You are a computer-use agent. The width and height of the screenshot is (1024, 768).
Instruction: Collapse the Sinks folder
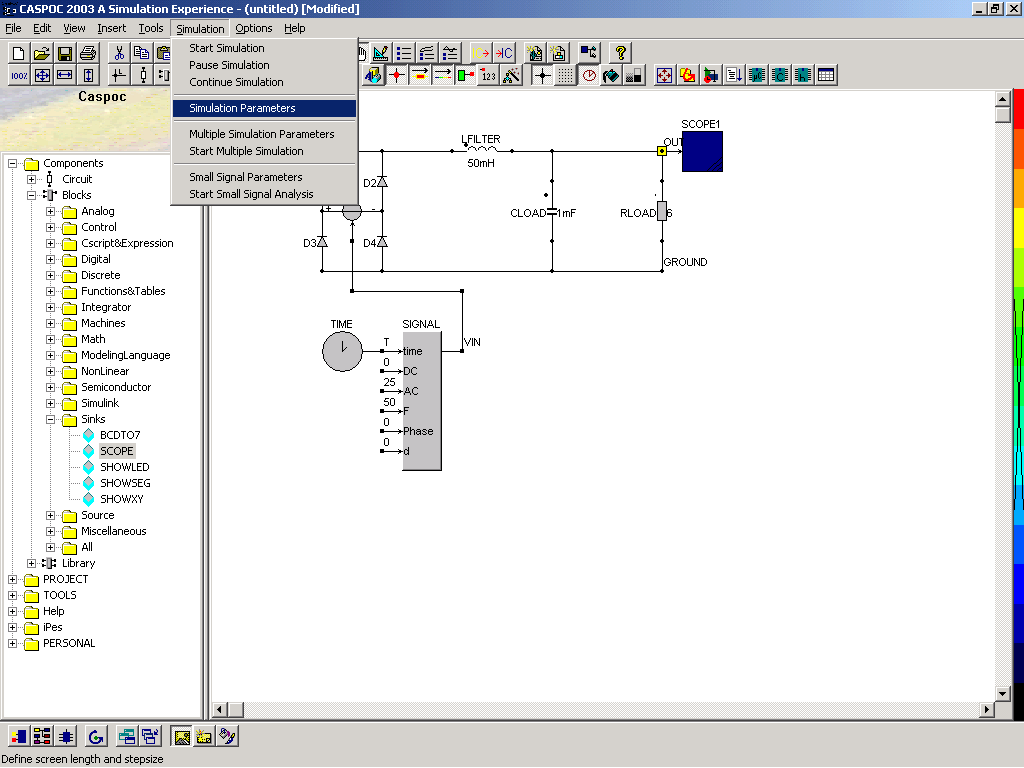[x=50, y=419]
